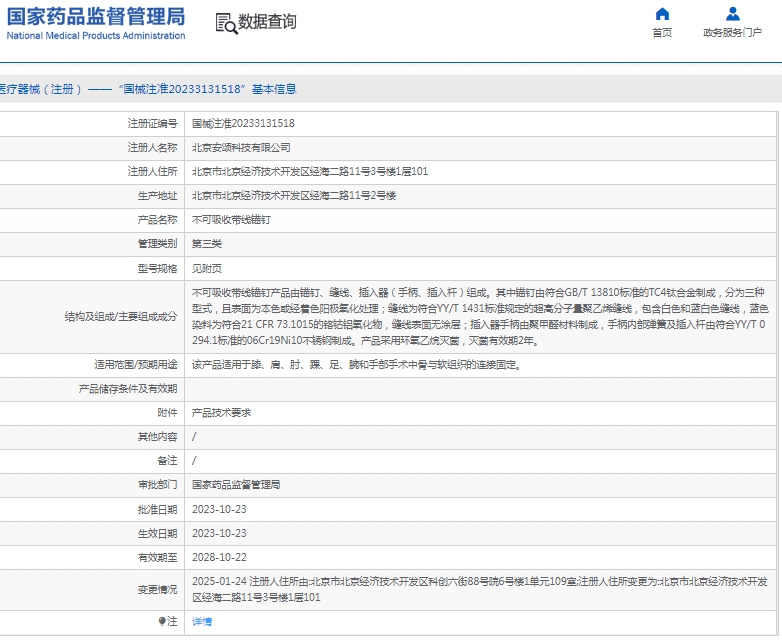Click the 生产地址 address value

click(x=294, y=196)
